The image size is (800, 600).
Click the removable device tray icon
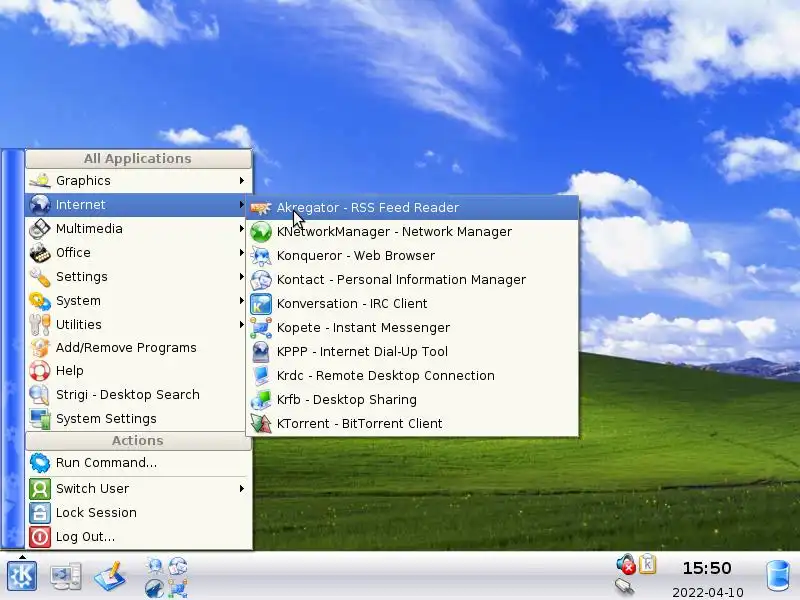[624, 587]
